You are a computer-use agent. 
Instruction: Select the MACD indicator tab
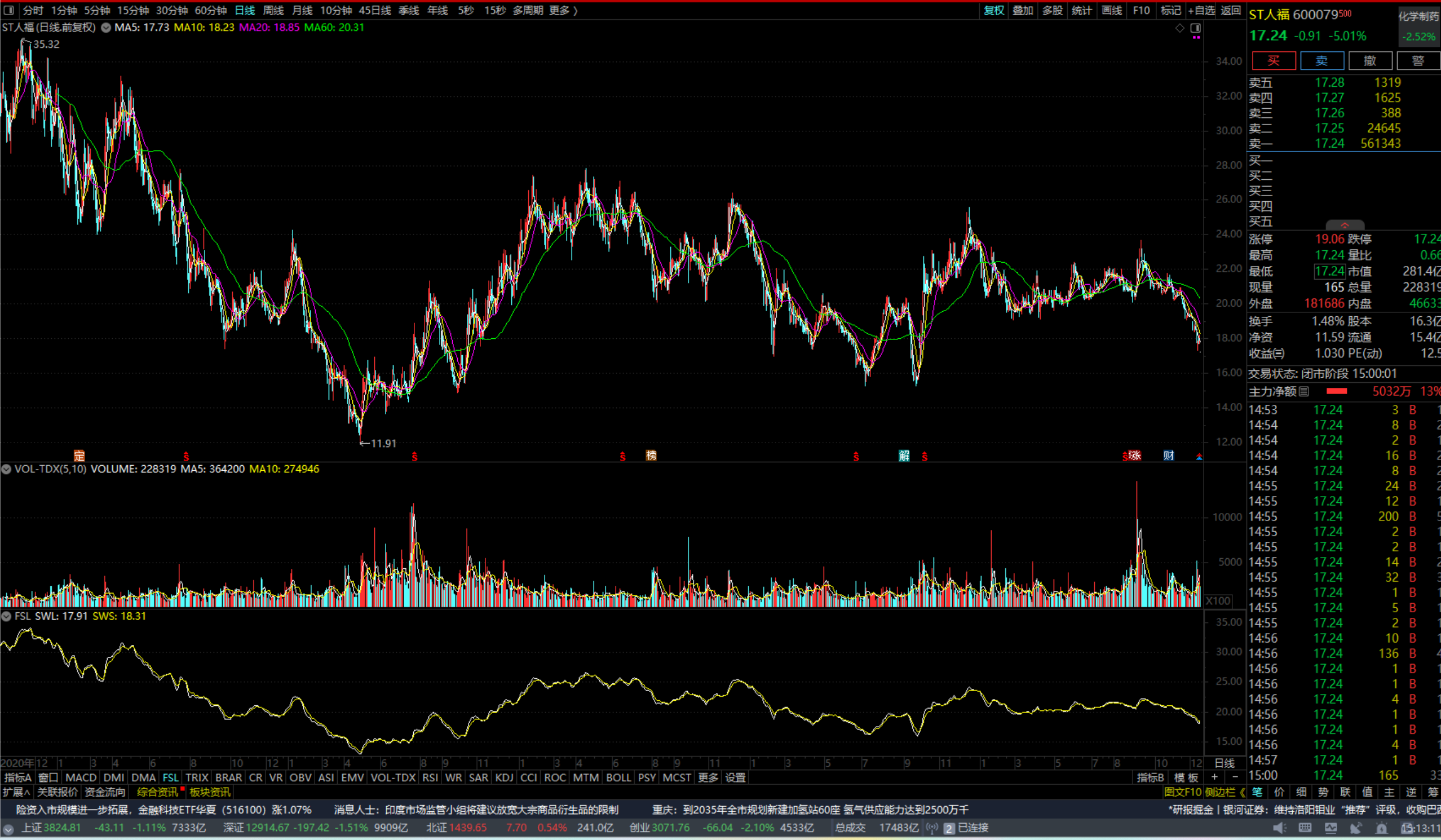81,777
